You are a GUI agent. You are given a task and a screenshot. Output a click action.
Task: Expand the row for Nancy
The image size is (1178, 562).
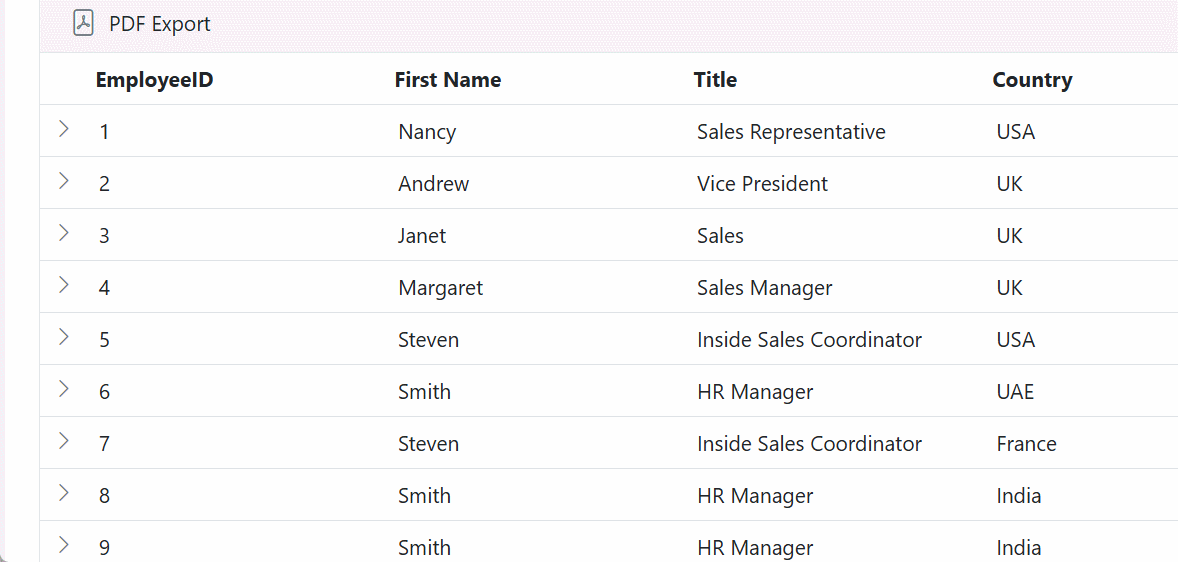64,128
